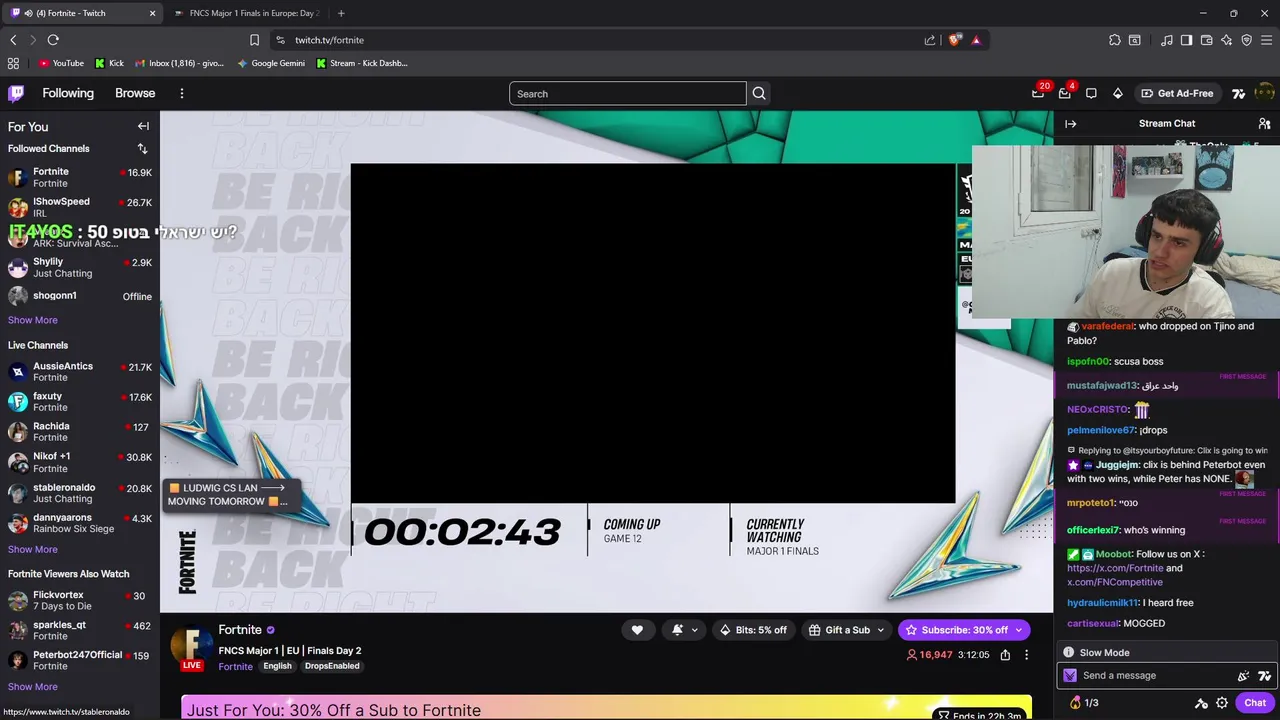Open a new browser tab
The width and height of the screenshot is (1280, 720).
tap(341, 13)
